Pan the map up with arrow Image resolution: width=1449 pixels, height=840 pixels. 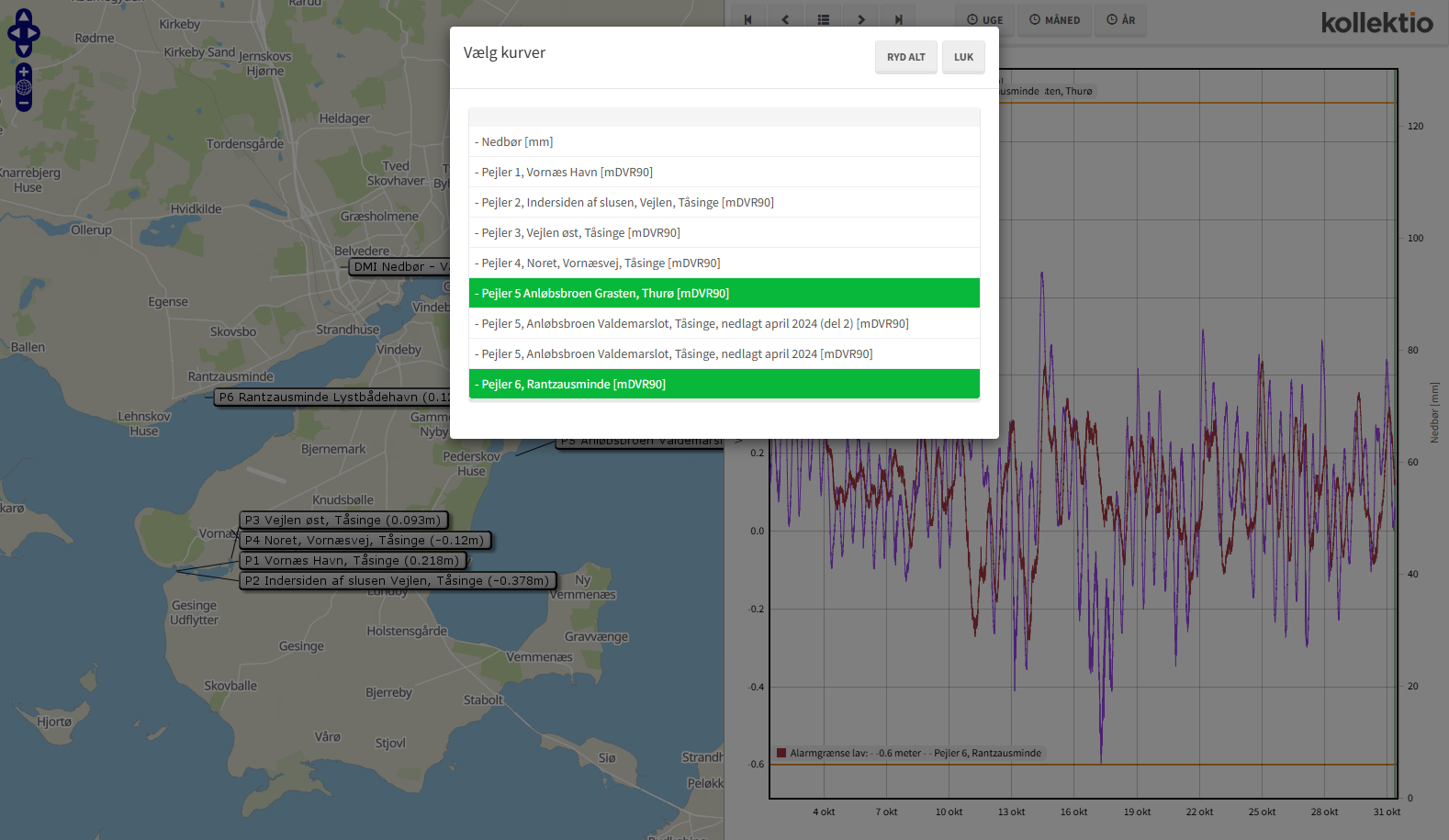click(x=24, y=17)
